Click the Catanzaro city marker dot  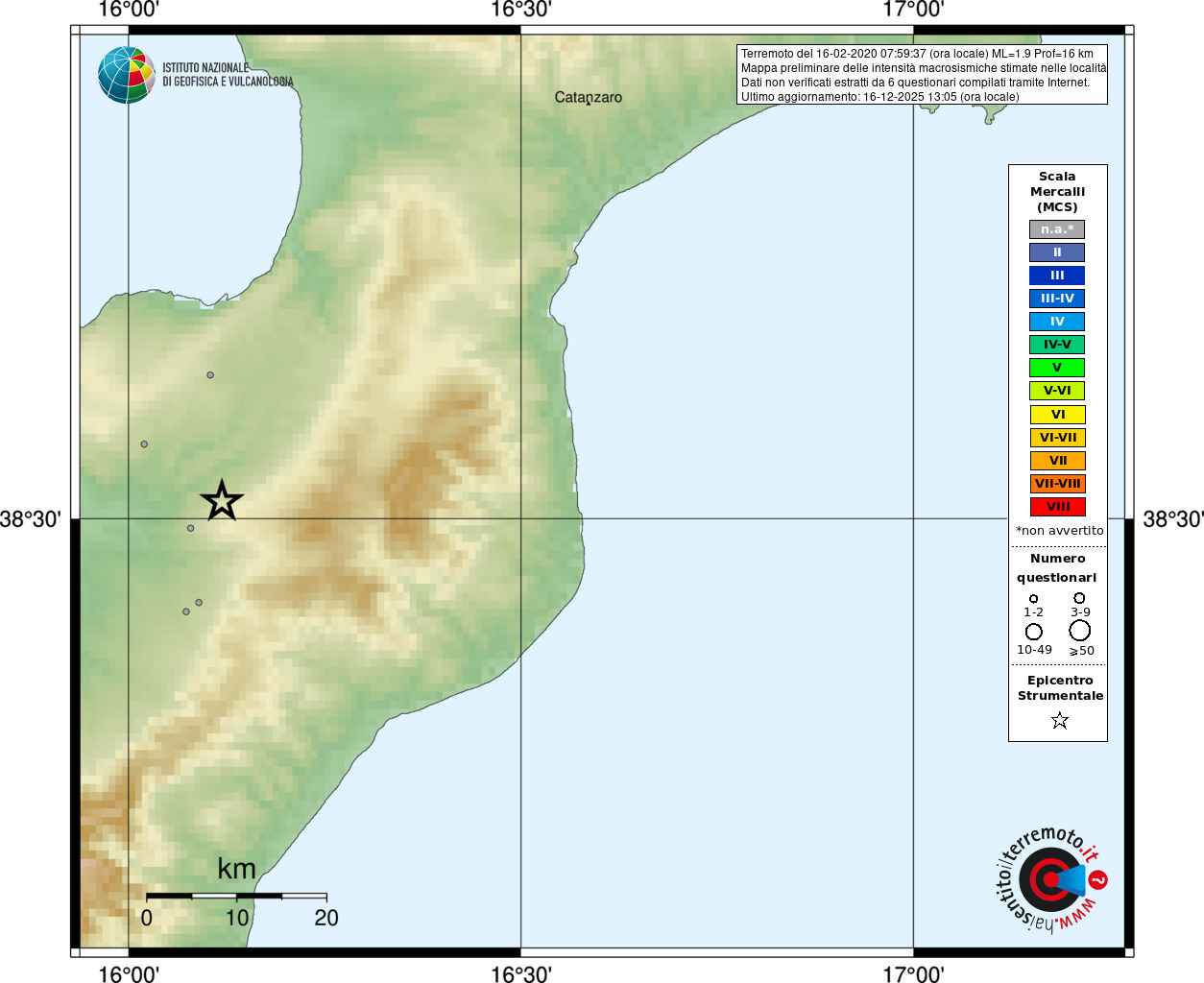pyautogui.click(x=589, y=104)
